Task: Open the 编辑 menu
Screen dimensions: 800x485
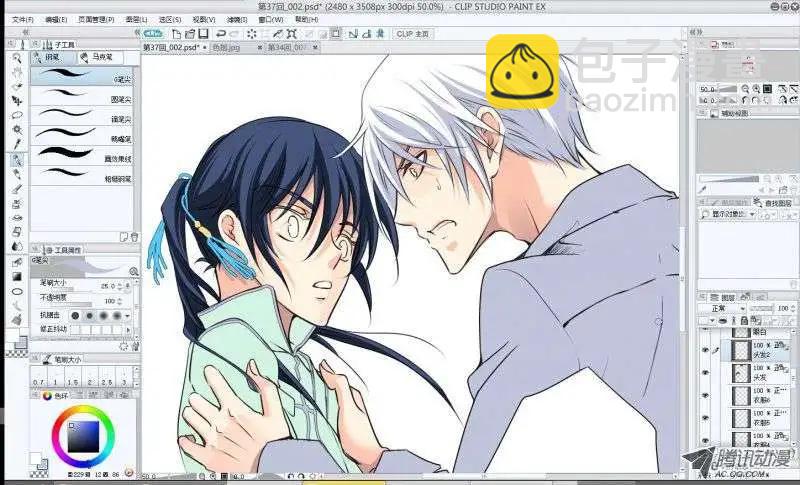Action: point(56,19)
